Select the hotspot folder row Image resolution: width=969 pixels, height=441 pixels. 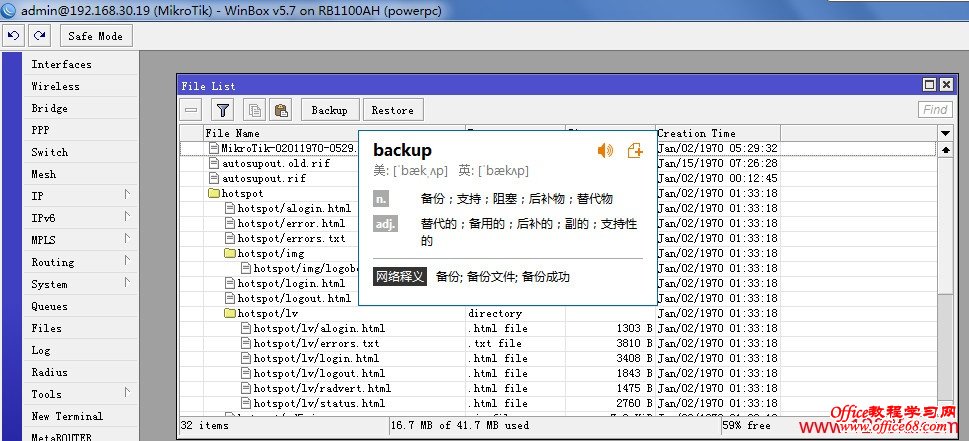[x=557, y=193]
